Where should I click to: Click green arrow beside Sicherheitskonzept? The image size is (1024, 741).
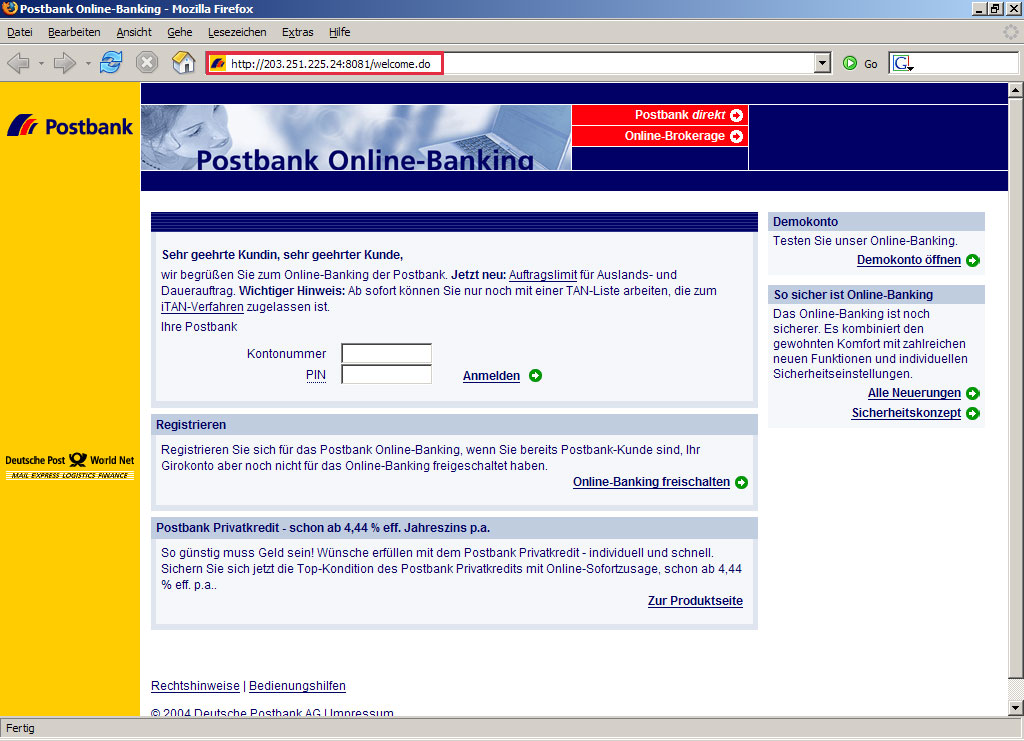973,414
